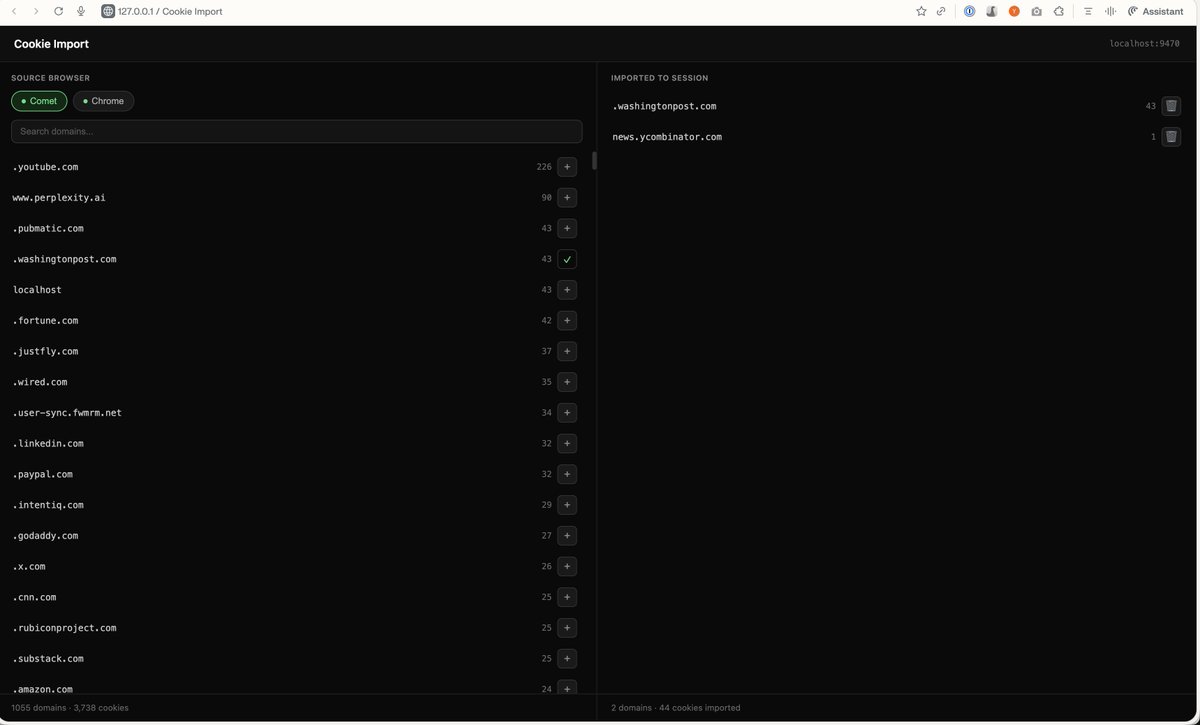
Task: Open the extensions puzzle-piece menu
Action: pos(1059,11)
